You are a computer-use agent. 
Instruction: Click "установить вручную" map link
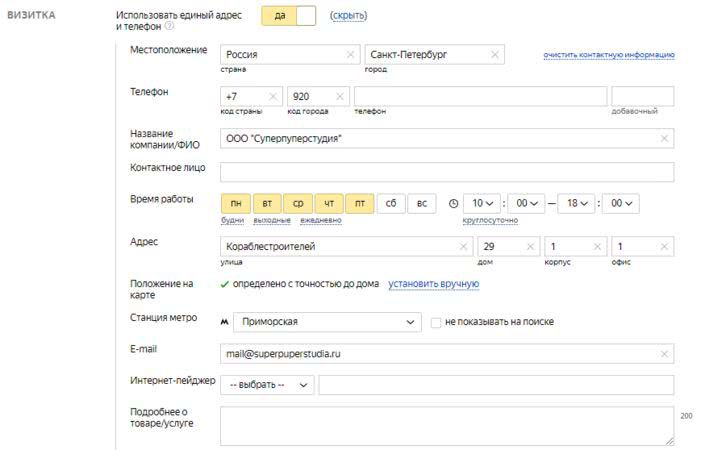point(433,284)
